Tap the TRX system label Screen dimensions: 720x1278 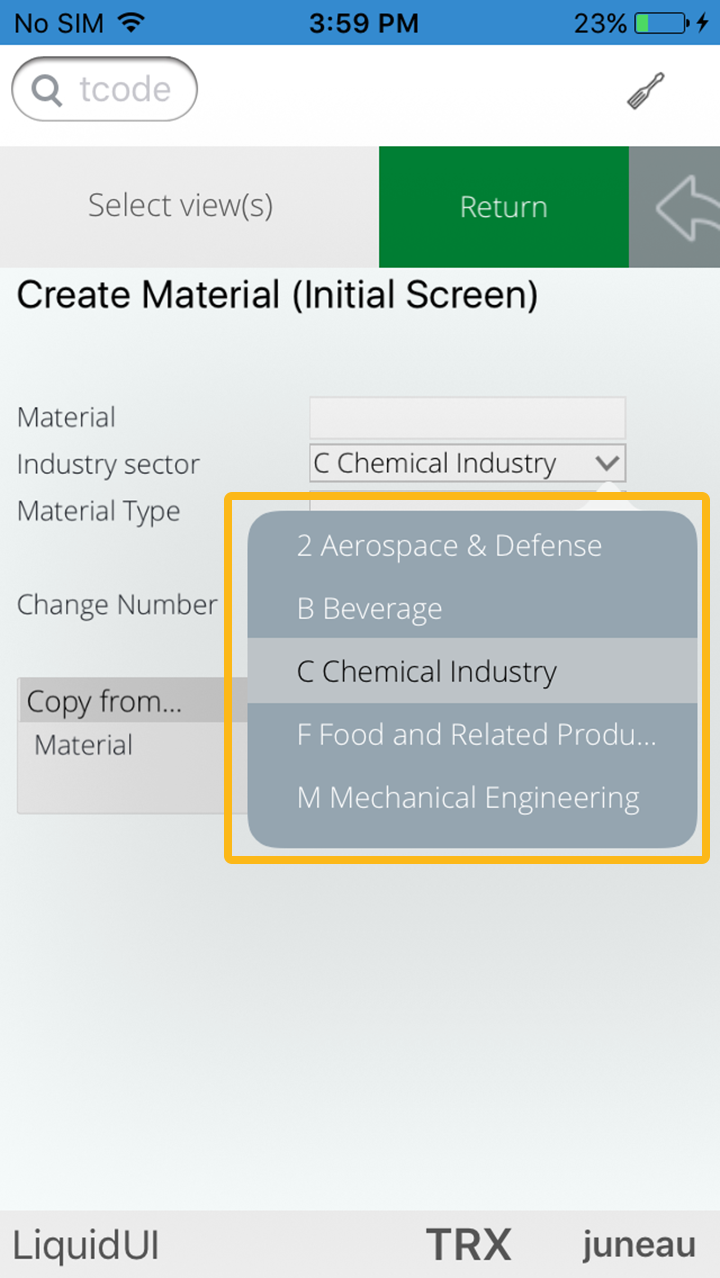coord(468,1245)
